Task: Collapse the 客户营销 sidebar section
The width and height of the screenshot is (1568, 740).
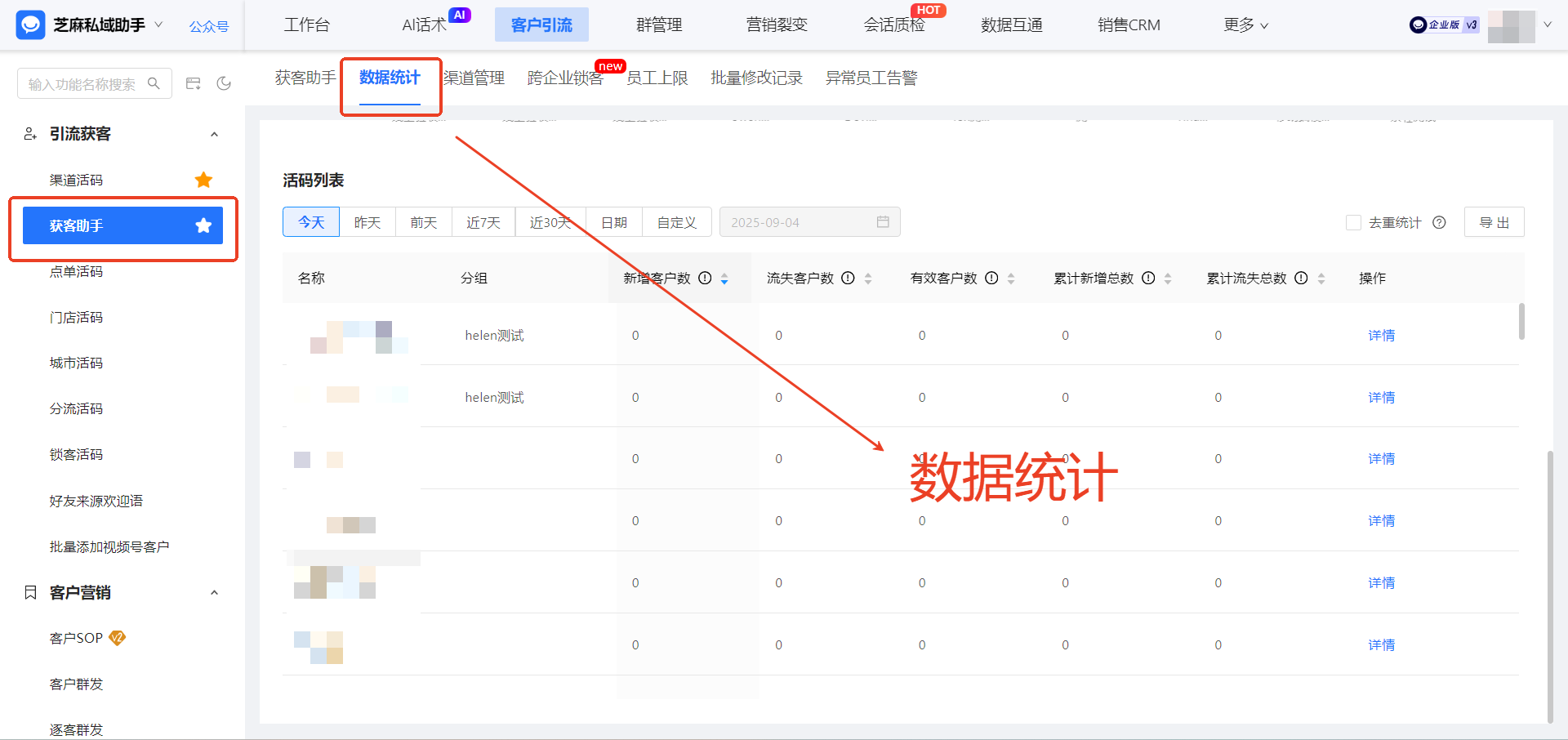Action: pos(214,592)
